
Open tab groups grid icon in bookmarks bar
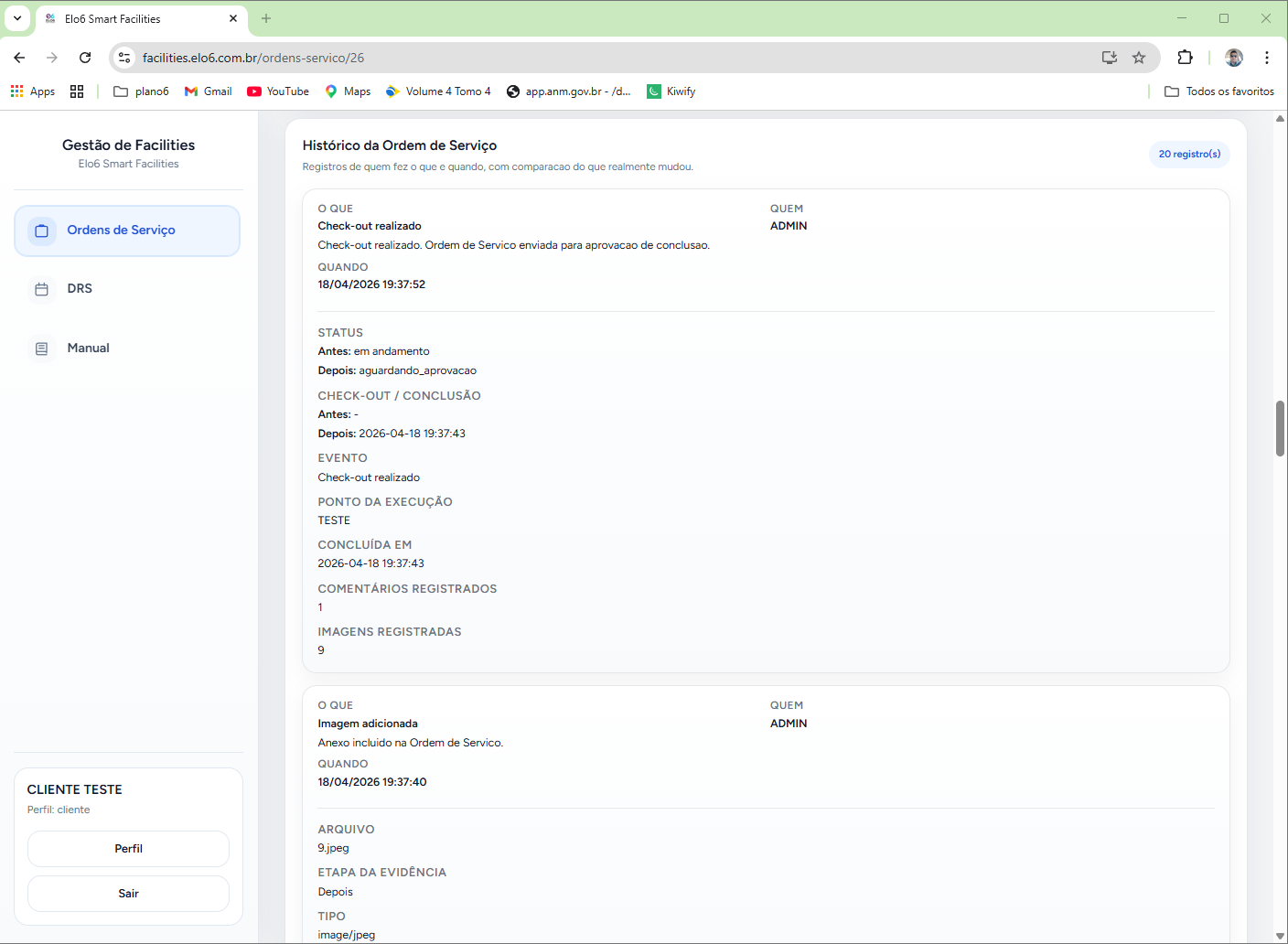pyautogui.click(x=77, y=91)
